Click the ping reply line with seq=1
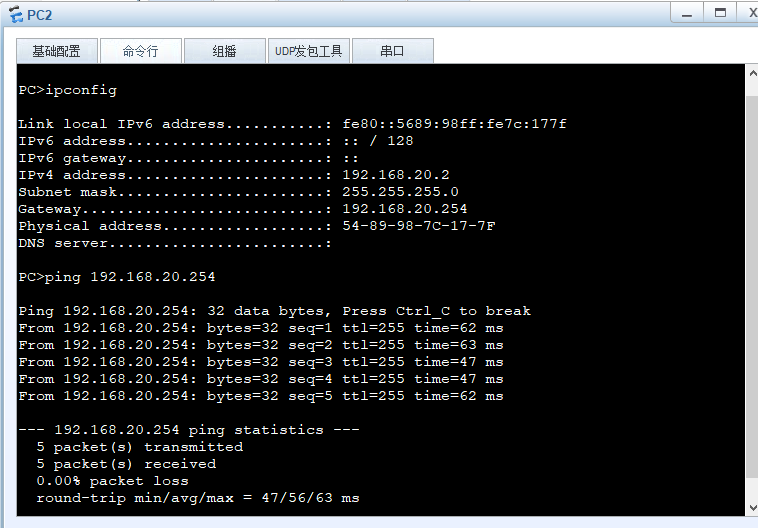The height and width of the screenshot is (528, 758). [x=261, y=328]
